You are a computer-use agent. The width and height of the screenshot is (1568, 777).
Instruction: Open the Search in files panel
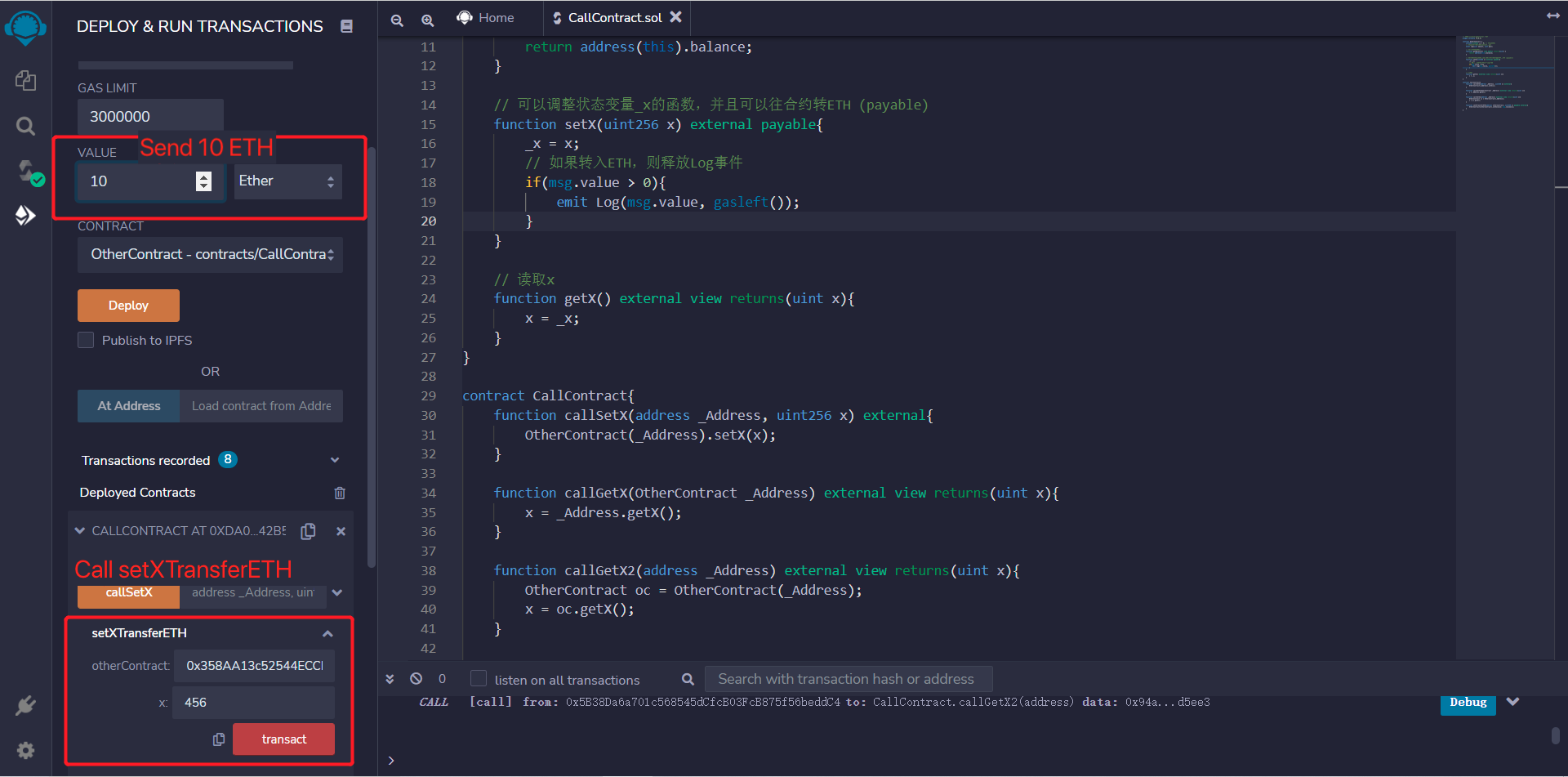25,126
